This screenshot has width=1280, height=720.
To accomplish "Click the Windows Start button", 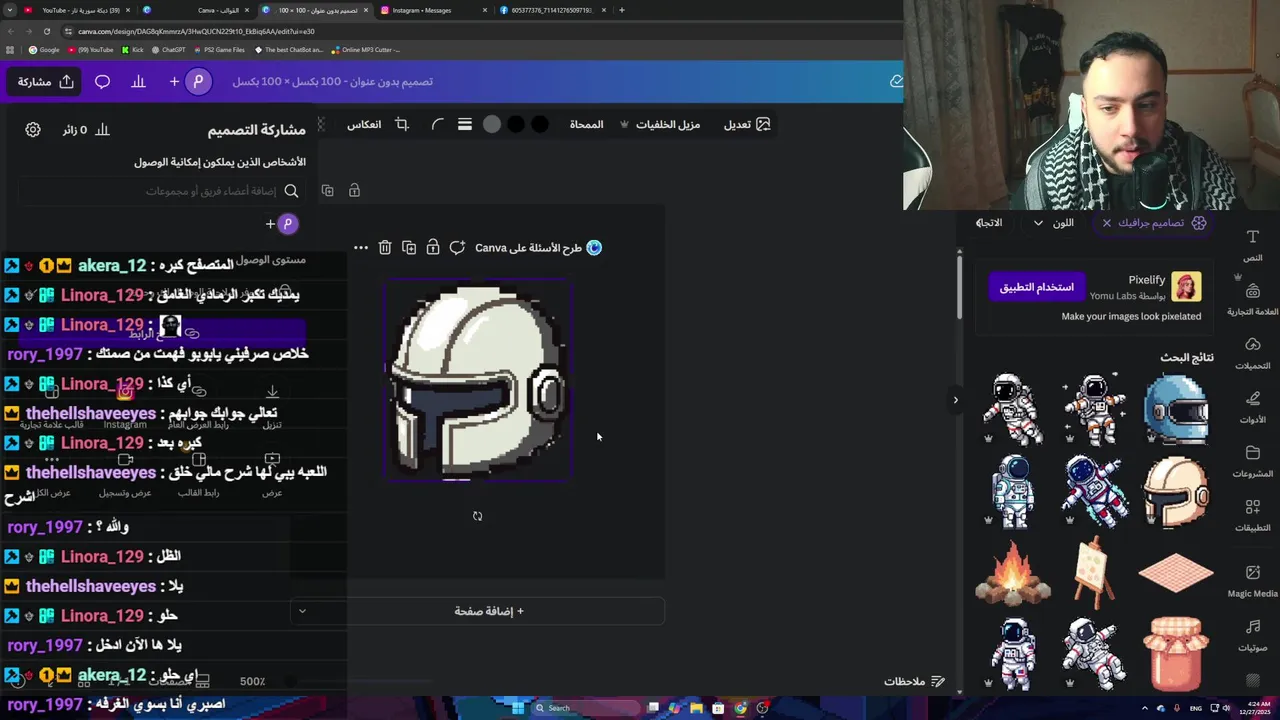I will (517, 708).
